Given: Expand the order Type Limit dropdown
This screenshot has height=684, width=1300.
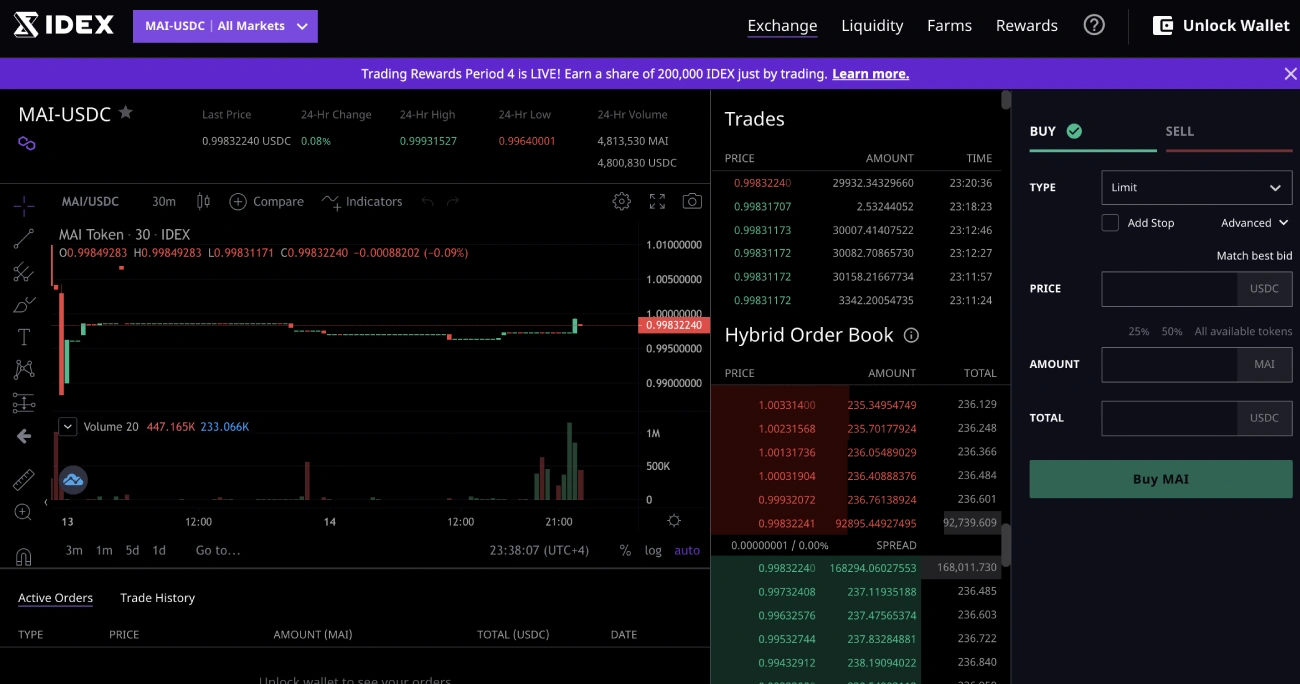Looking at the screenshot, I should pos(1196,187).
